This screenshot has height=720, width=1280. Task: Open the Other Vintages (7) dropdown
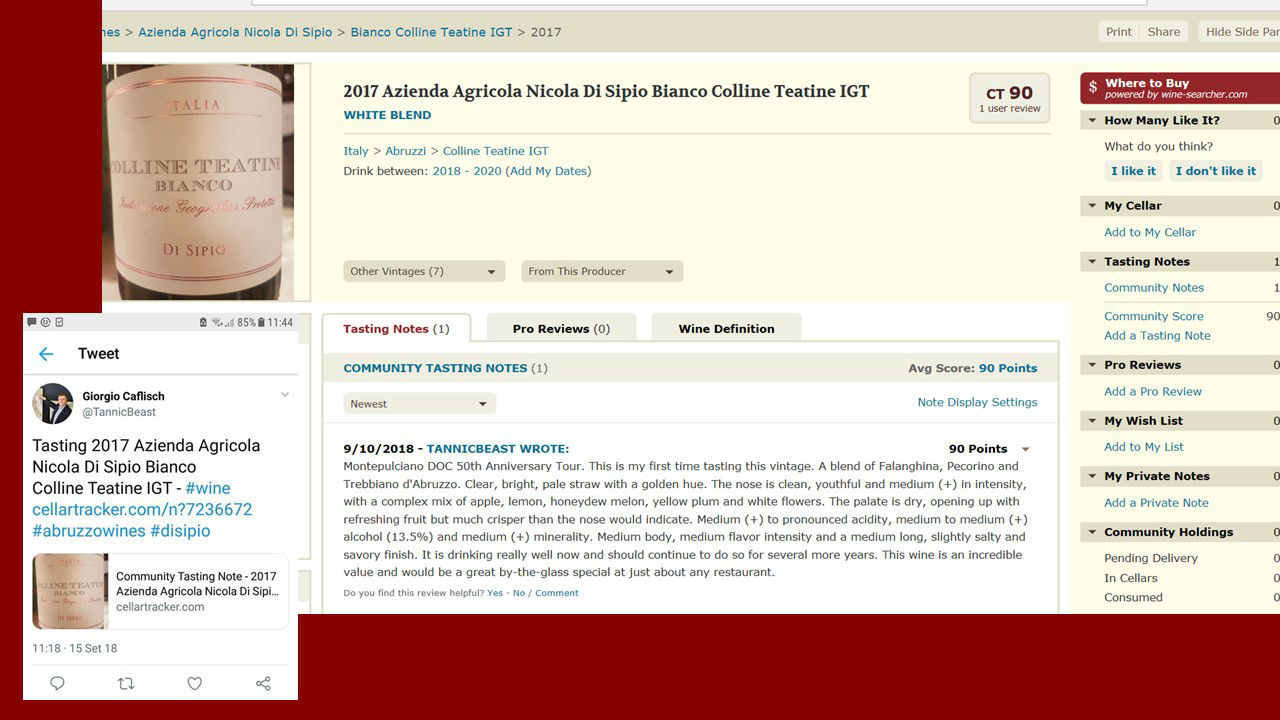tap(424, 271)
